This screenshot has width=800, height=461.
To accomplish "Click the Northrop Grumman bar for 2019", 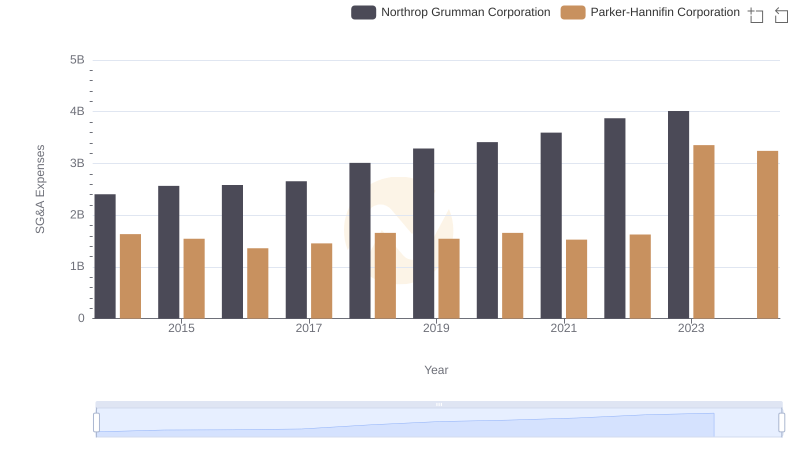I will pos(423,234).
